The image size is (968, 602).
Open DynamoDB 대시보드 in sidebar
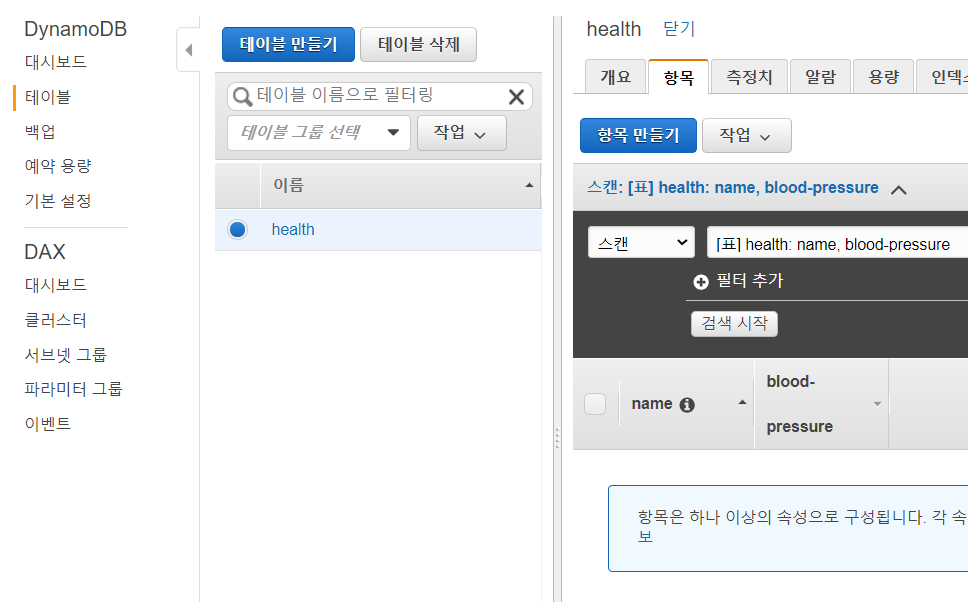56,62
